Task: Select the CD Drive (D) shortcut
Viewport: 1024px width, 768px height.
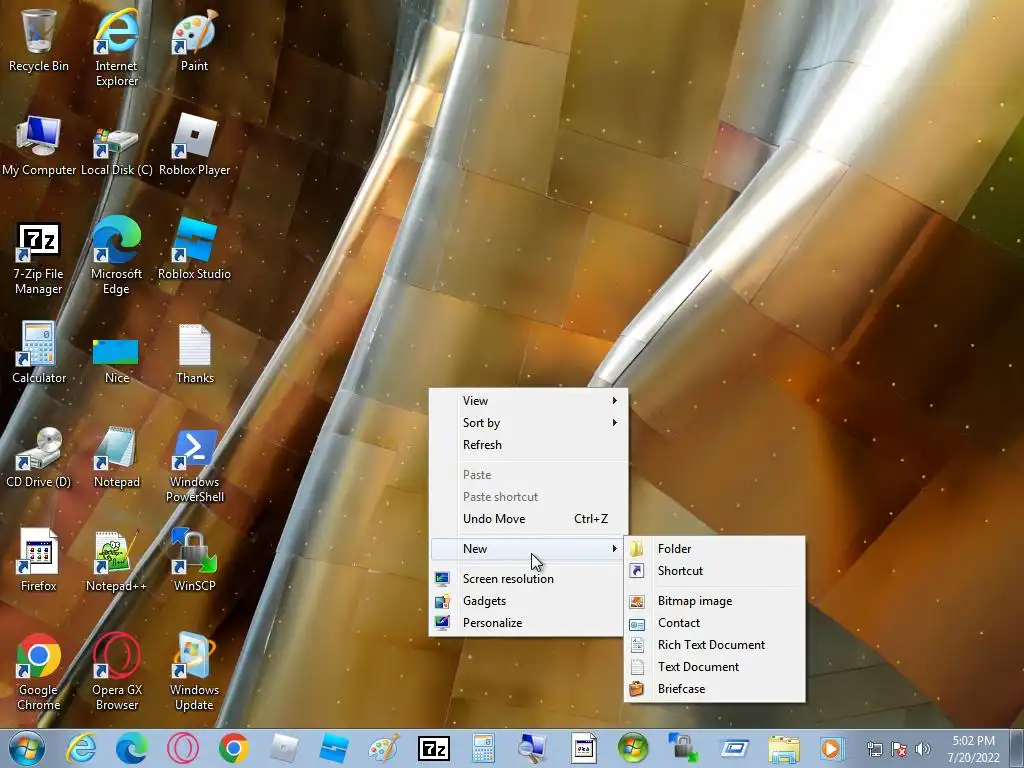Action: pyautogui.click(x=39, y=457)
